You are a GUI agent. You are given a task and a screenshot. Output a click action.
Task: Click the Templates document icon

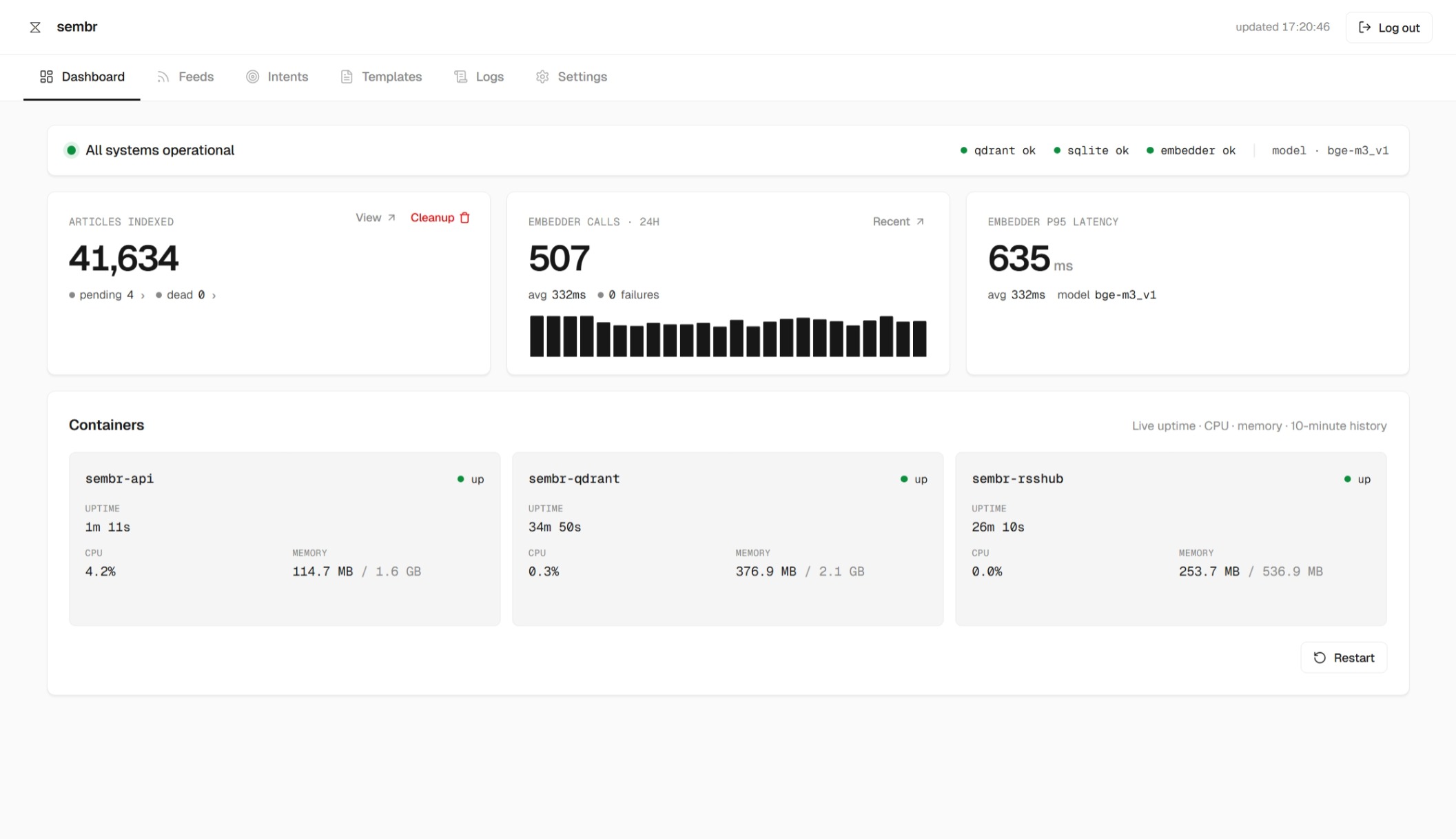347,77
